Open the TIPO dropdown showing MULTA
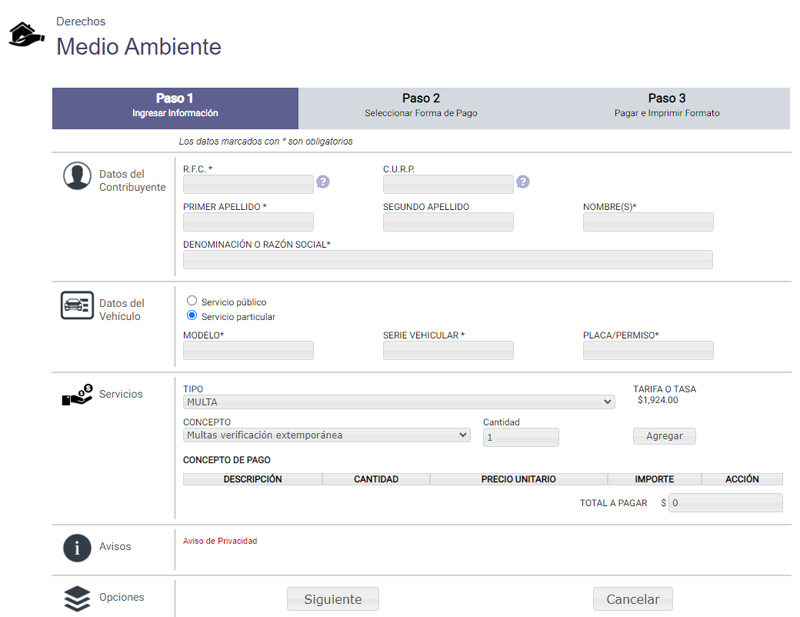Image resolution: width=800 pixels, height=617 pixels. (399, 402)
